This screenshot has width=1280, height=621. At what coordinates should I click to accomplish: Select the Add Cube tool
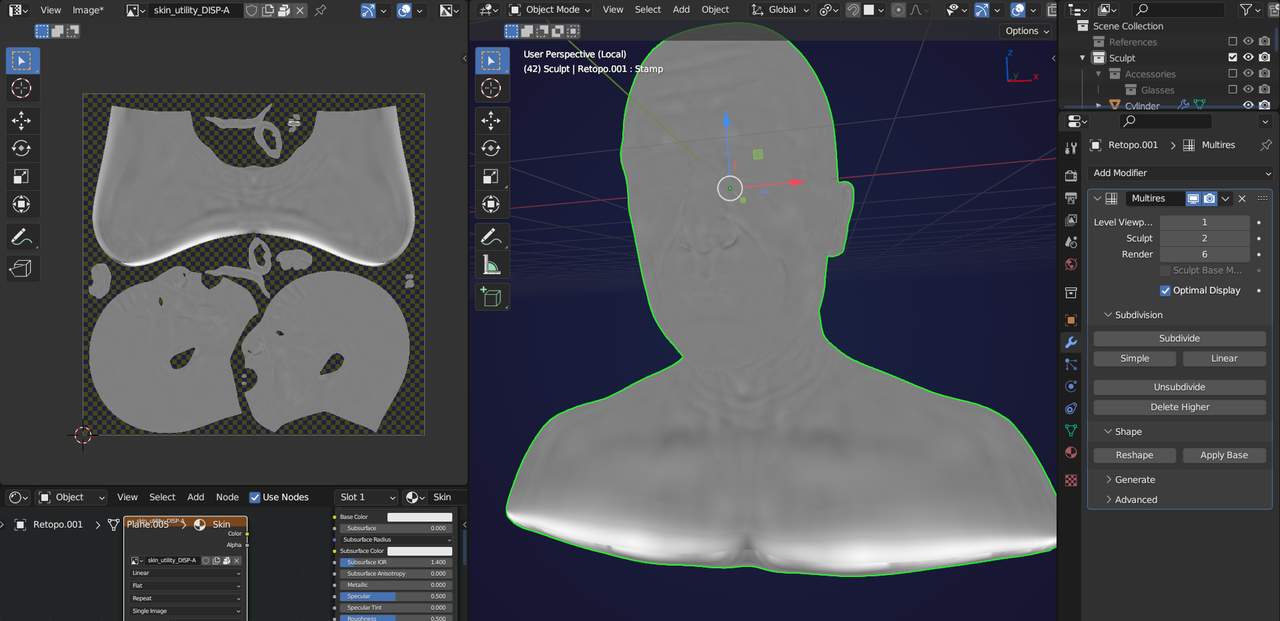coord(491,296)
